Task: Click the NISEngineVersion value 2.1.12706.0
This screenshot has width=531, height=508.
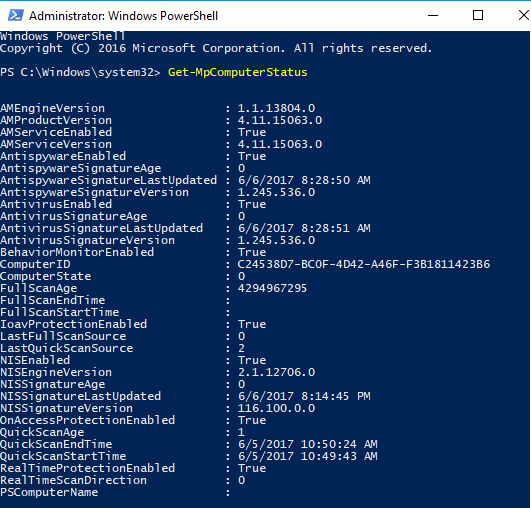Action: click(x=276, y=372)
